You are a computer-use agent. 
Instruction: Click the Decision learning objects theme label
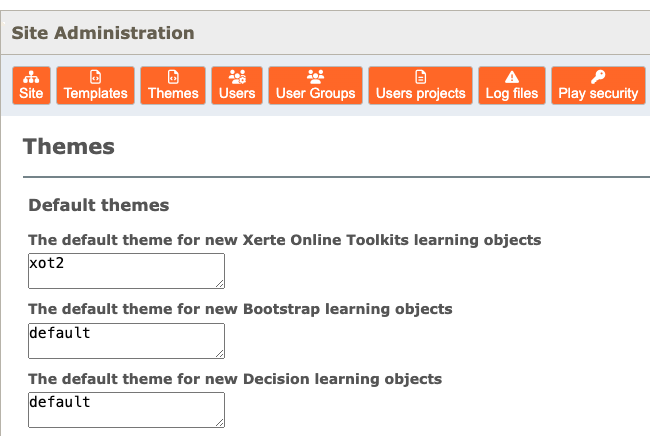(x=234, y=379)
